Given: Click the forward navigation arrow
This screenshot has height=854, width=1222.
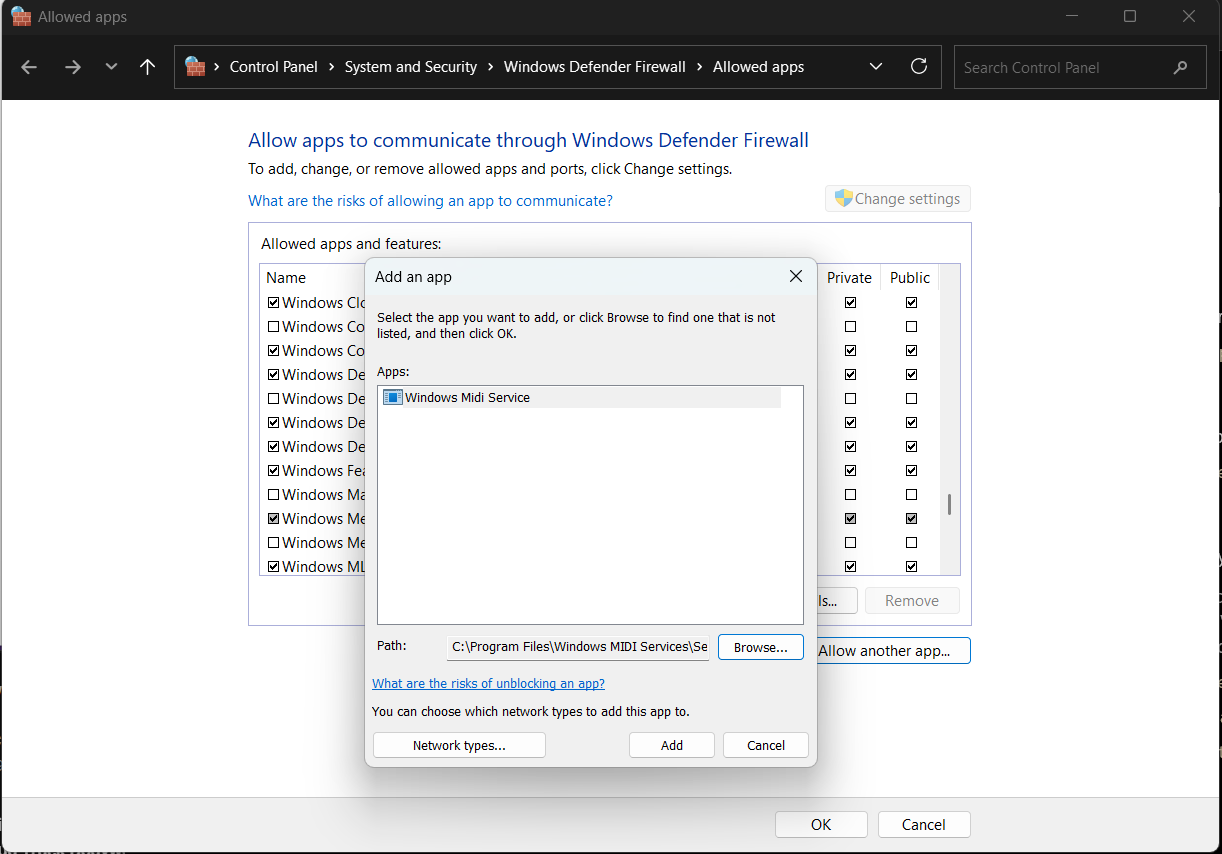Looking at the screenshot, I should click(72, 67).
